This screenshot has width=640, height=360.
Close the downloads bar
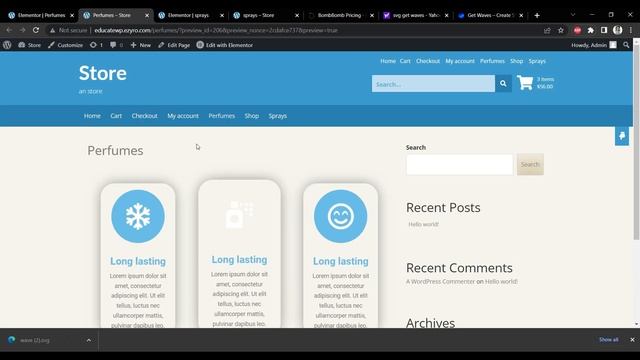(x=632, y=340)
